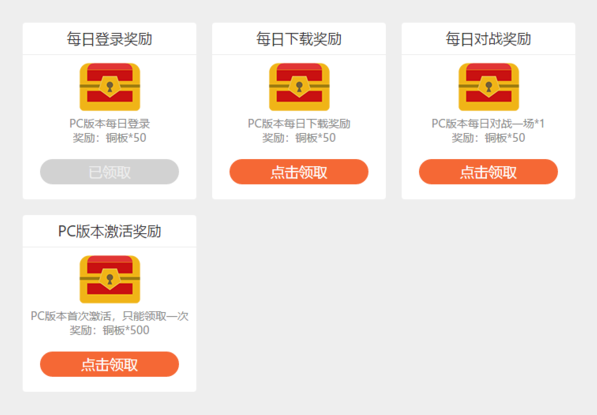This screenshot has height=415, width=597.
Task: Click the treasure chest under PC版本激活奖励
Action: 110,279
